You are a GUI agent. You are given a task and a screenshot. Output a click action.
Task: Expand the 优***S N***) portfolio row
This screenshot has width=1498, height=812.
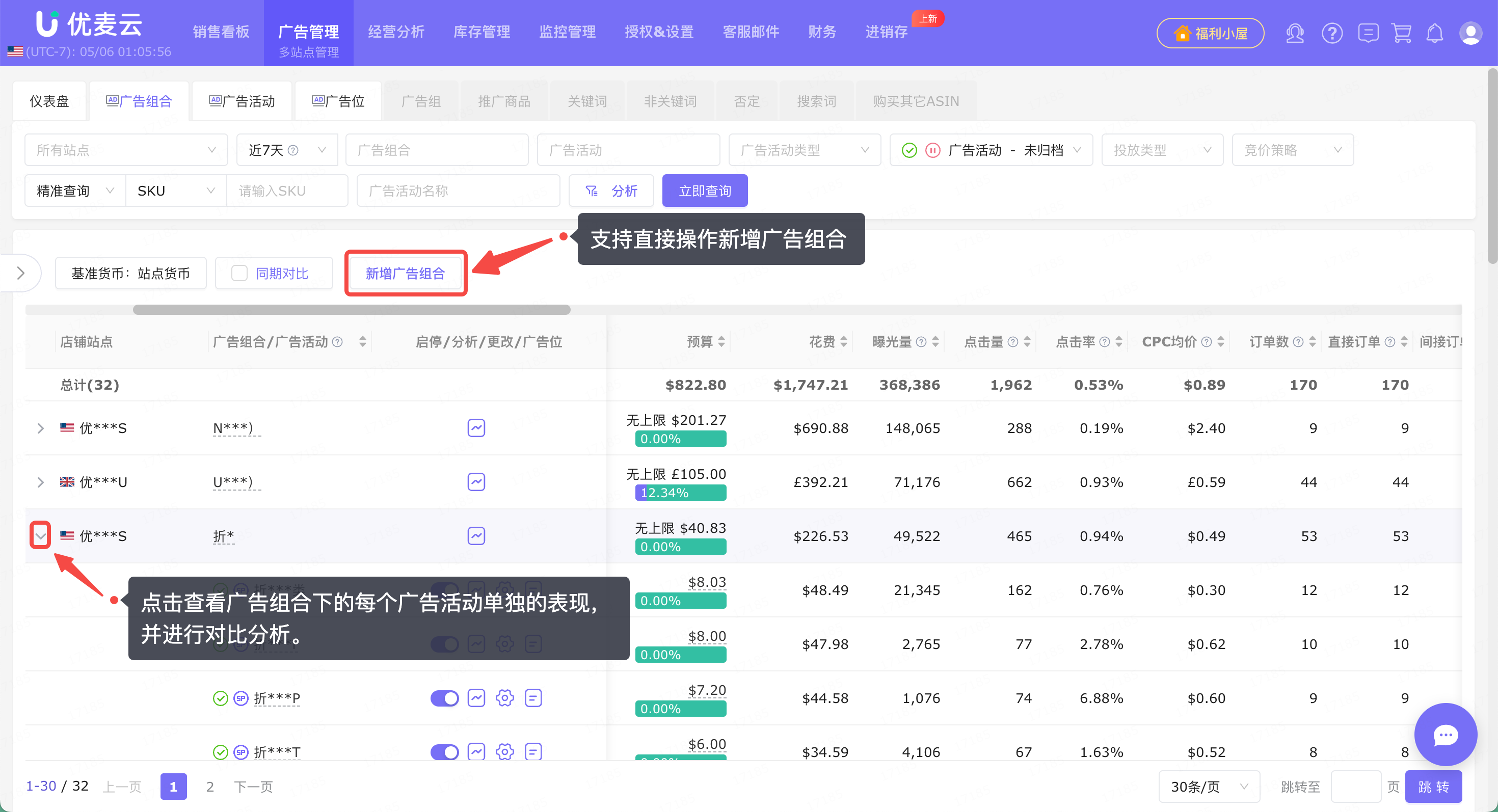coord(40,428)
